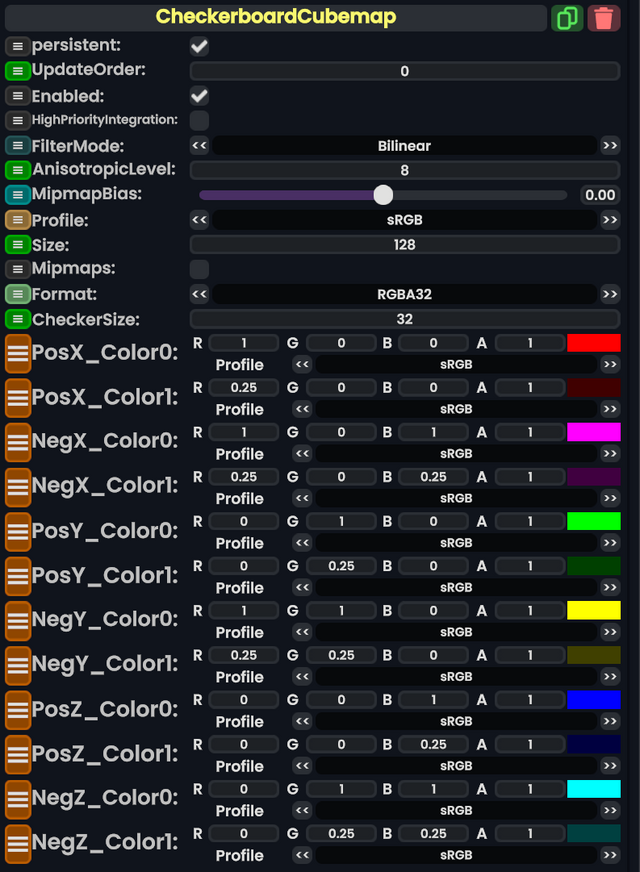This screenshot has height=872, width=640.
Task: Enable the Mipmaps checkbox
Action: click(x=198, y=269)
